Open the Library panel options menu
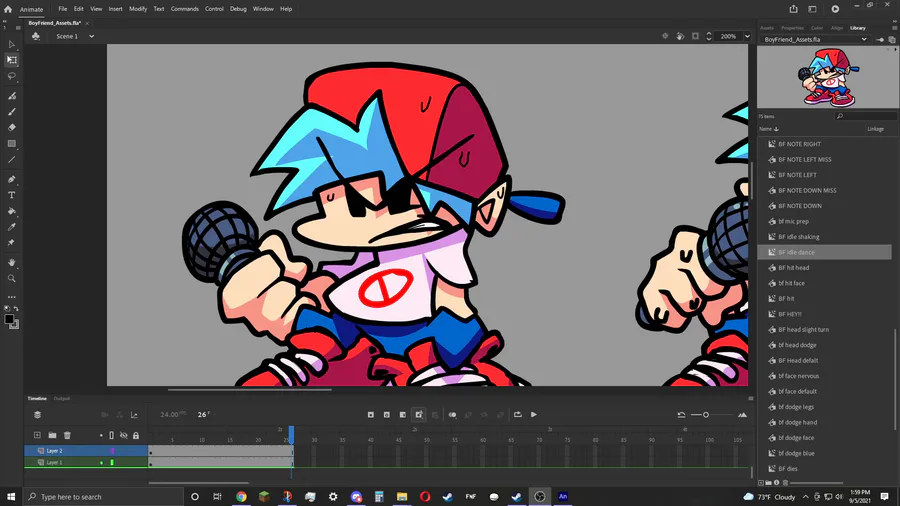 (894, 28)
